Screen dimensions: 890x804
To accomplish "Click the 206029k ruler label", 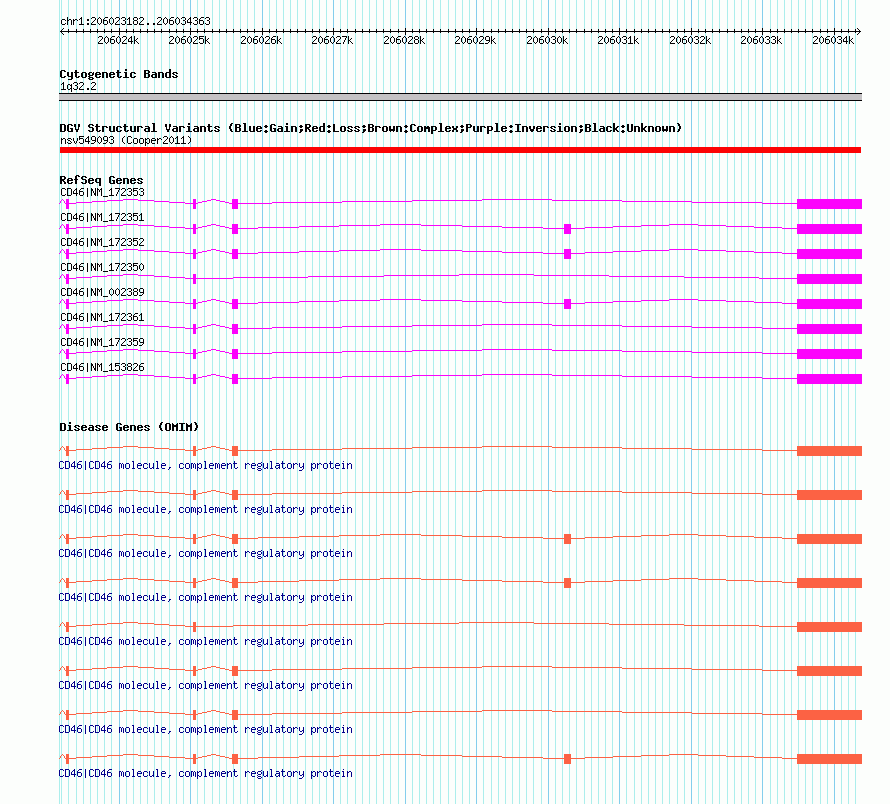I will [475, 40].
